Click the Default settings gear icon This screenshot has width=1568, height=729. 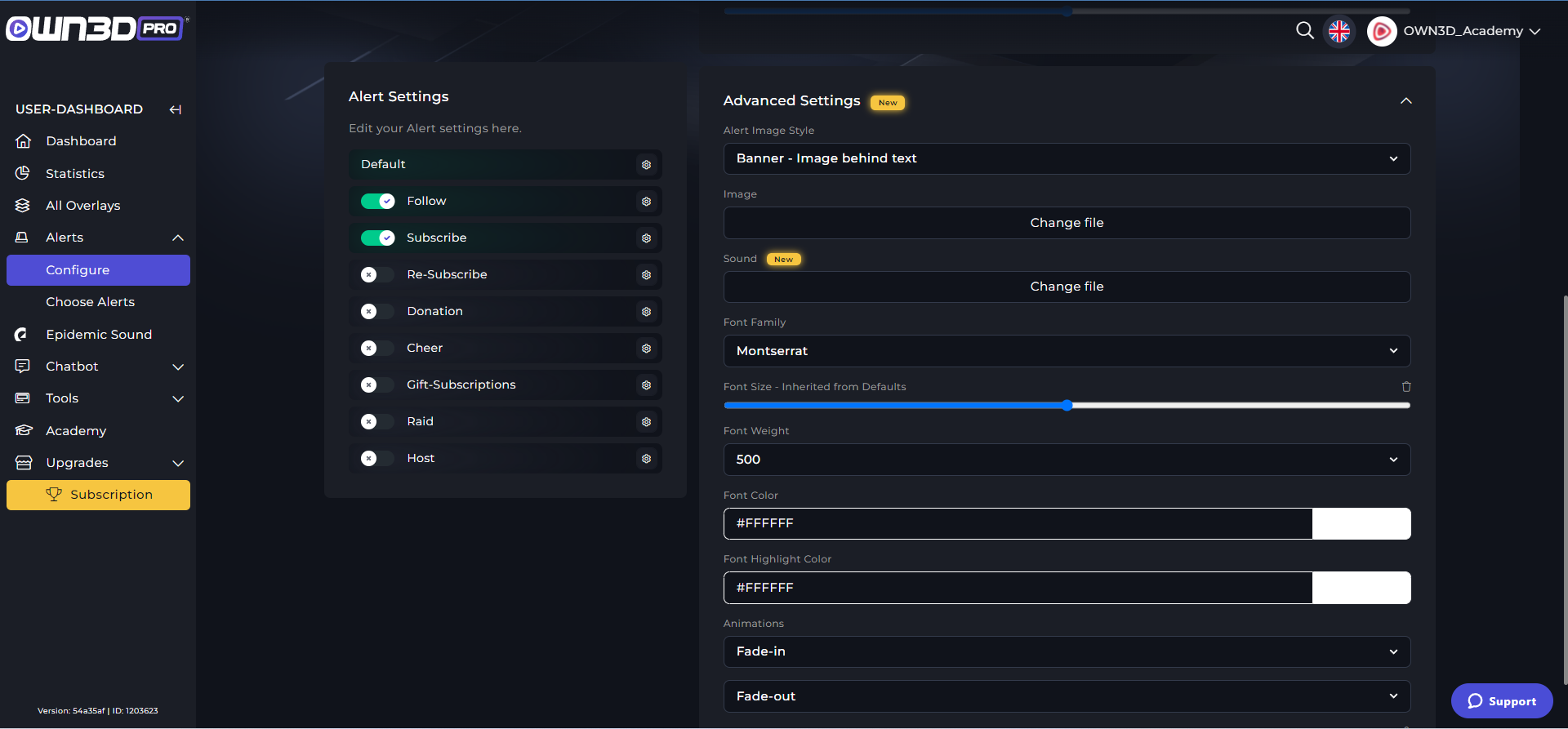click(x=646, y=165)
